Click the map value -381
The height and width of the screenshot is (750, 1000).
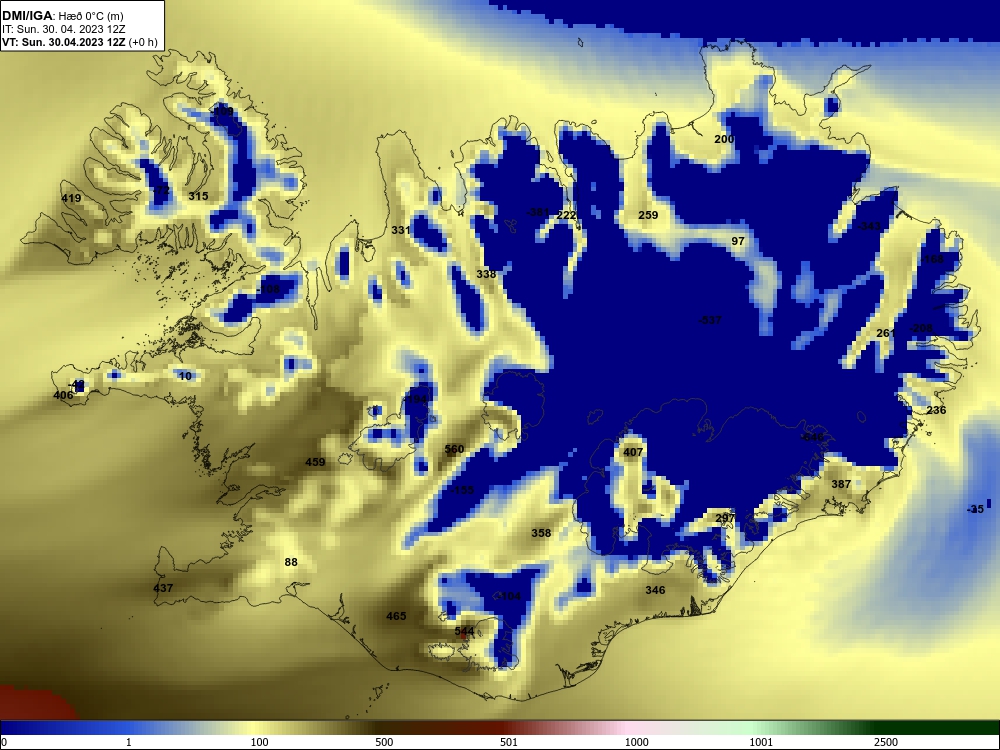click(x=537, y=212)
